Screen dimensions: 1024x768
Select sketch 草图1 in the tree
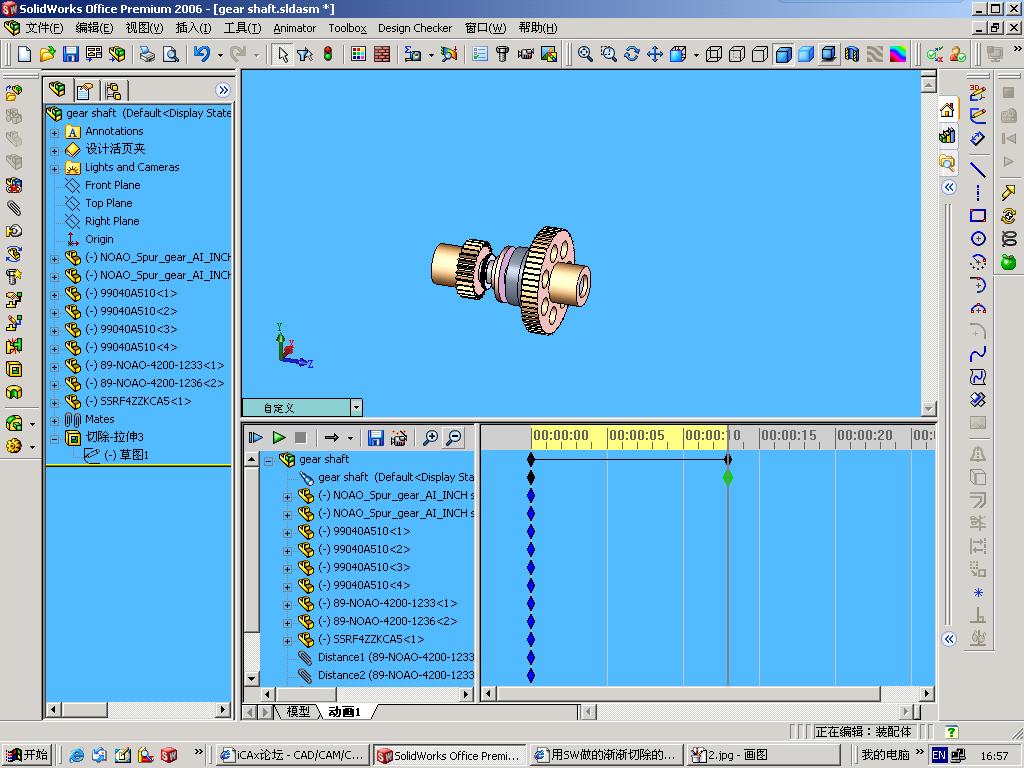pos(127,455)
